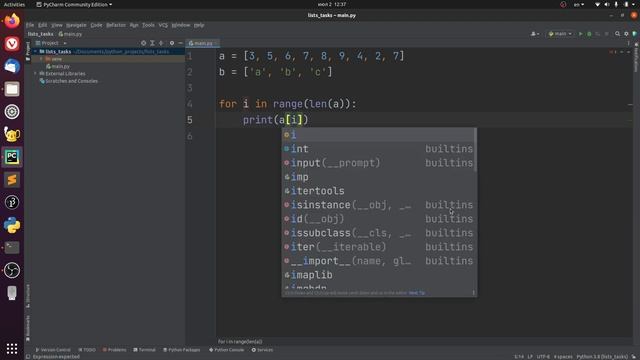Choose 'isinstance' completion entry
The height and width of the screenshot is (360, 640).
tap(379, 205)
